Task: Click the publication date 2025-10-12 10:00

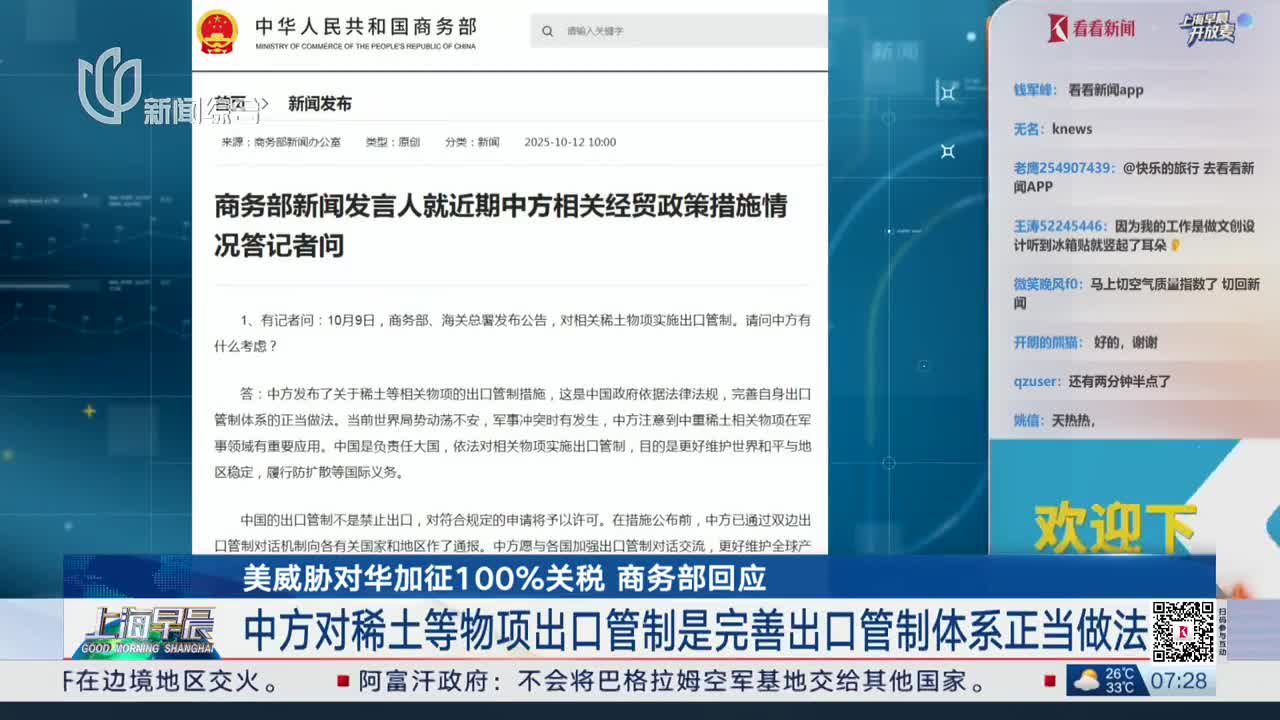Action: point(570,142)
